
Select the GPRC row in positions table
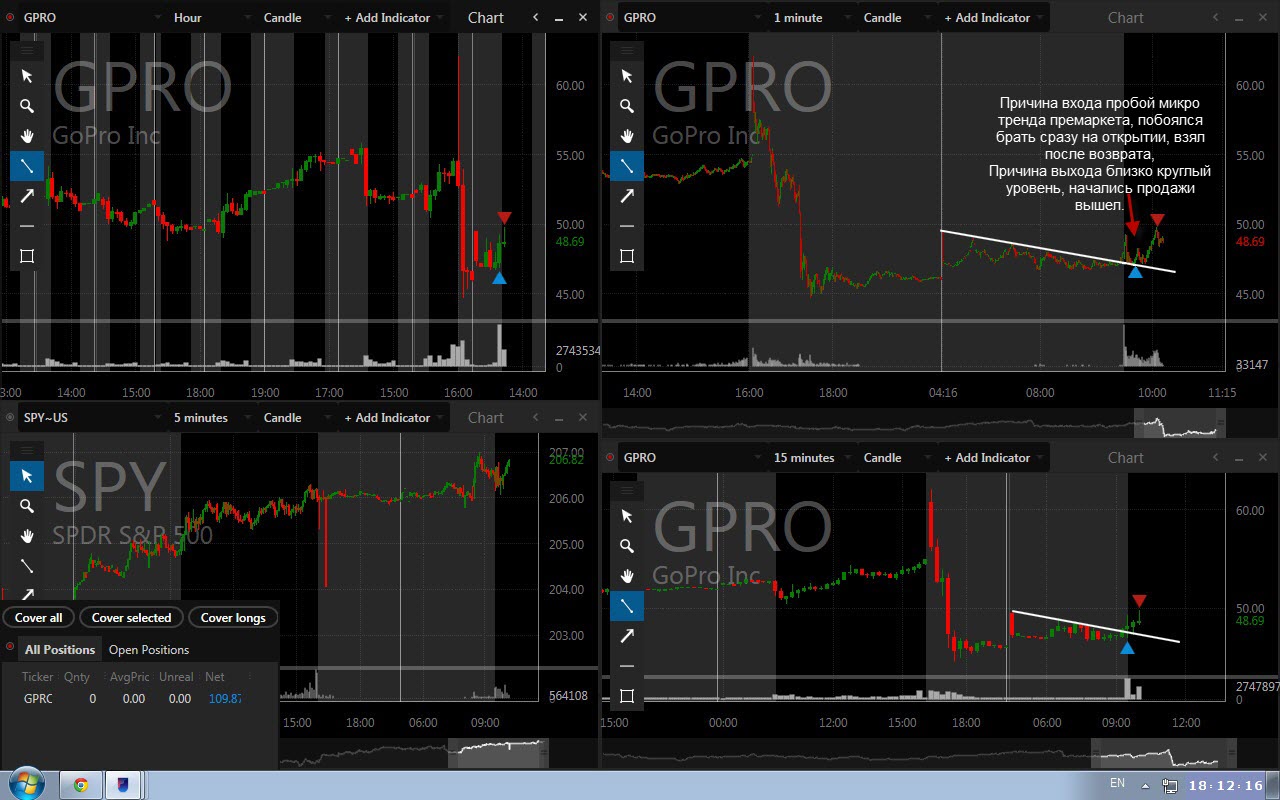(138, 699)
